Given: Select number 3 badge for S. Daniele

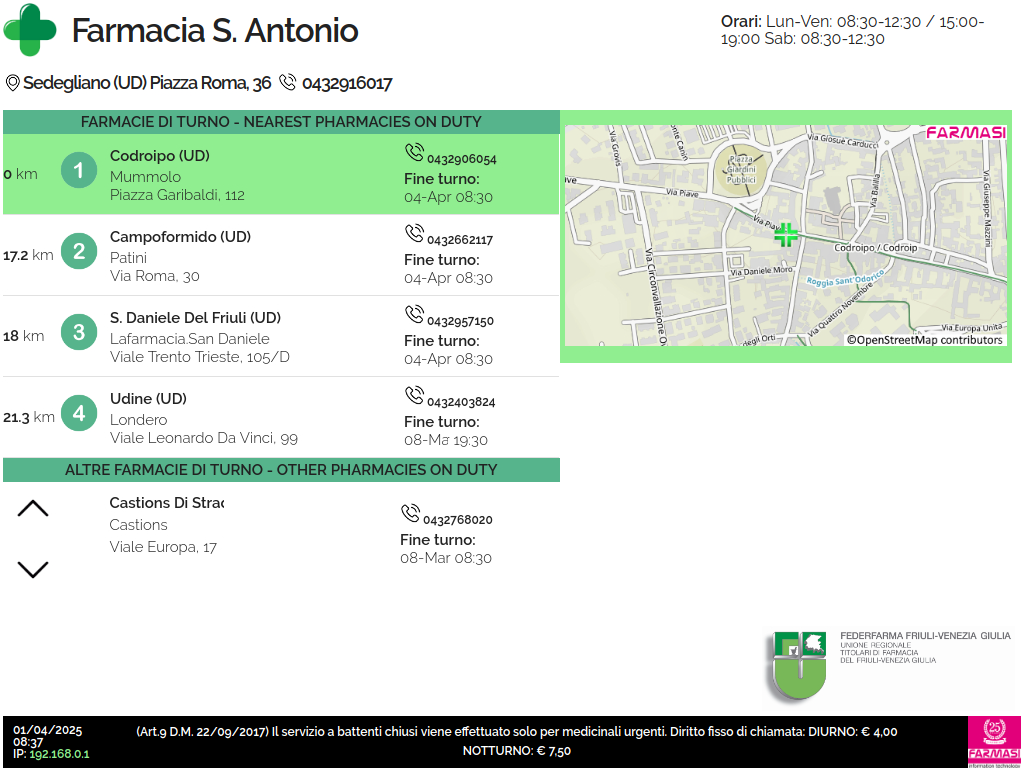Looking at the screenshot, I should click(79, 333).
